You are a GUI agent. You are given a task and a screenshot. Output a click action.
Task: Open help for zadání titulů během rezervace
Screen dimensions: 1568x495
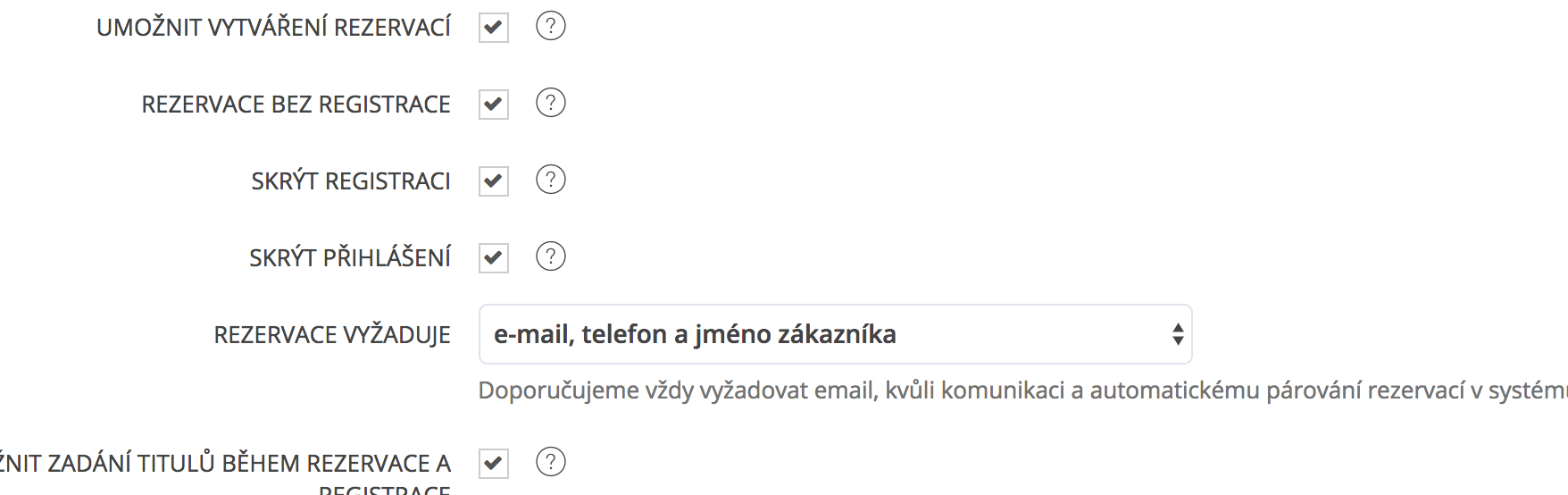551,462
